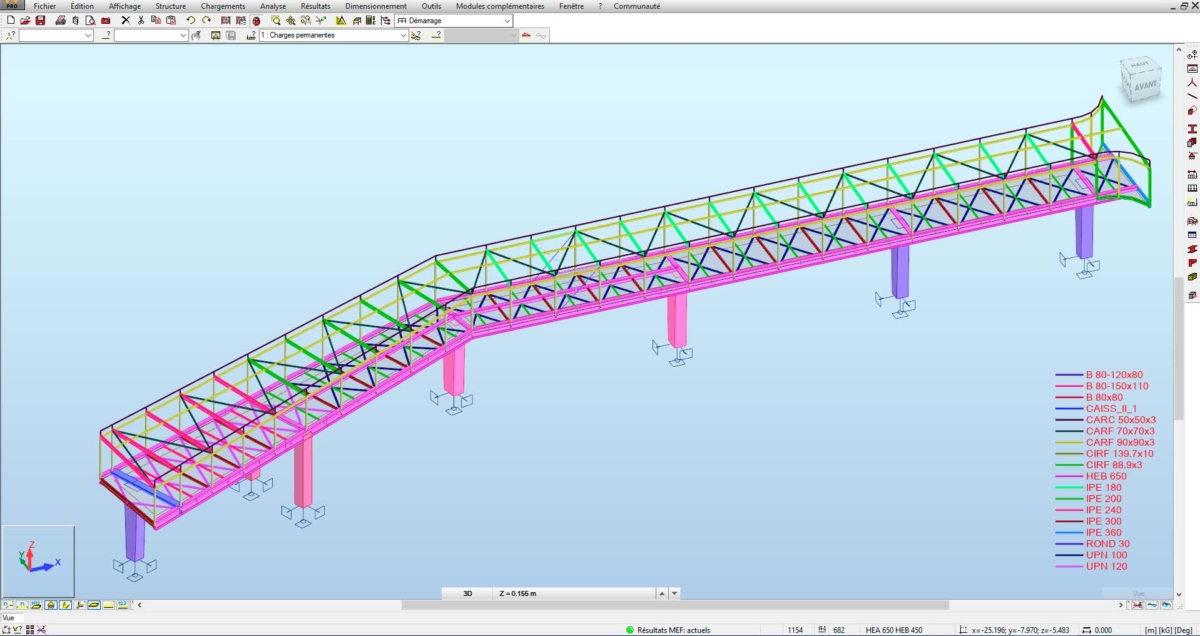
Task: Open node selection icon in second toolbar
Action: pyautogui.click(x=10, y=35)
